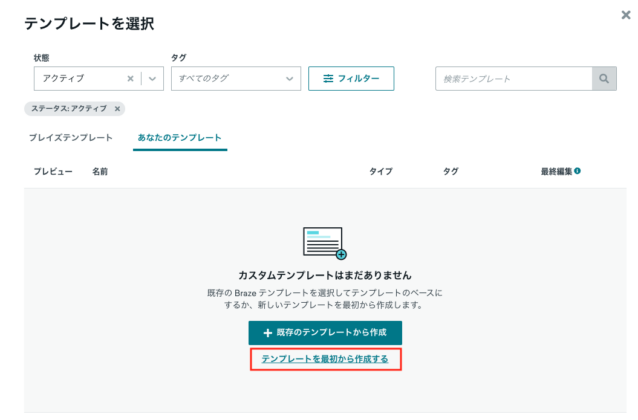Click the プレビュー column header

(x=53, y=172)
